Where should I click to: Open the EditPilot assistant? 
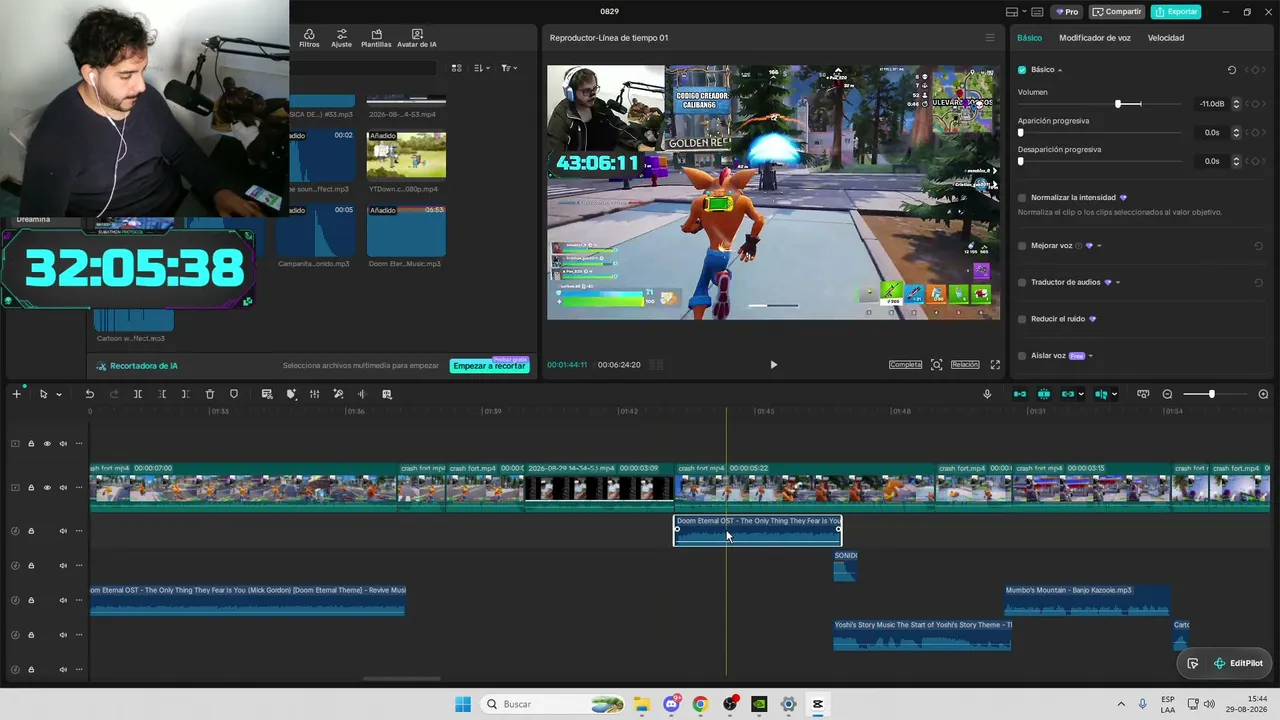(x=1238, y=663)
